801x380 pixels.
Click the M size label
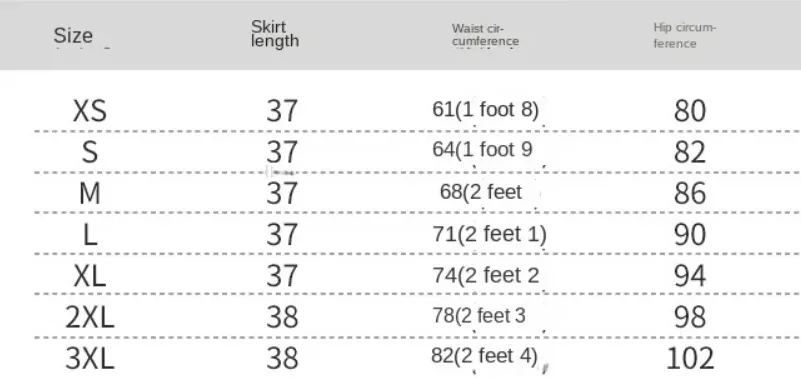[x=90, y=194]
